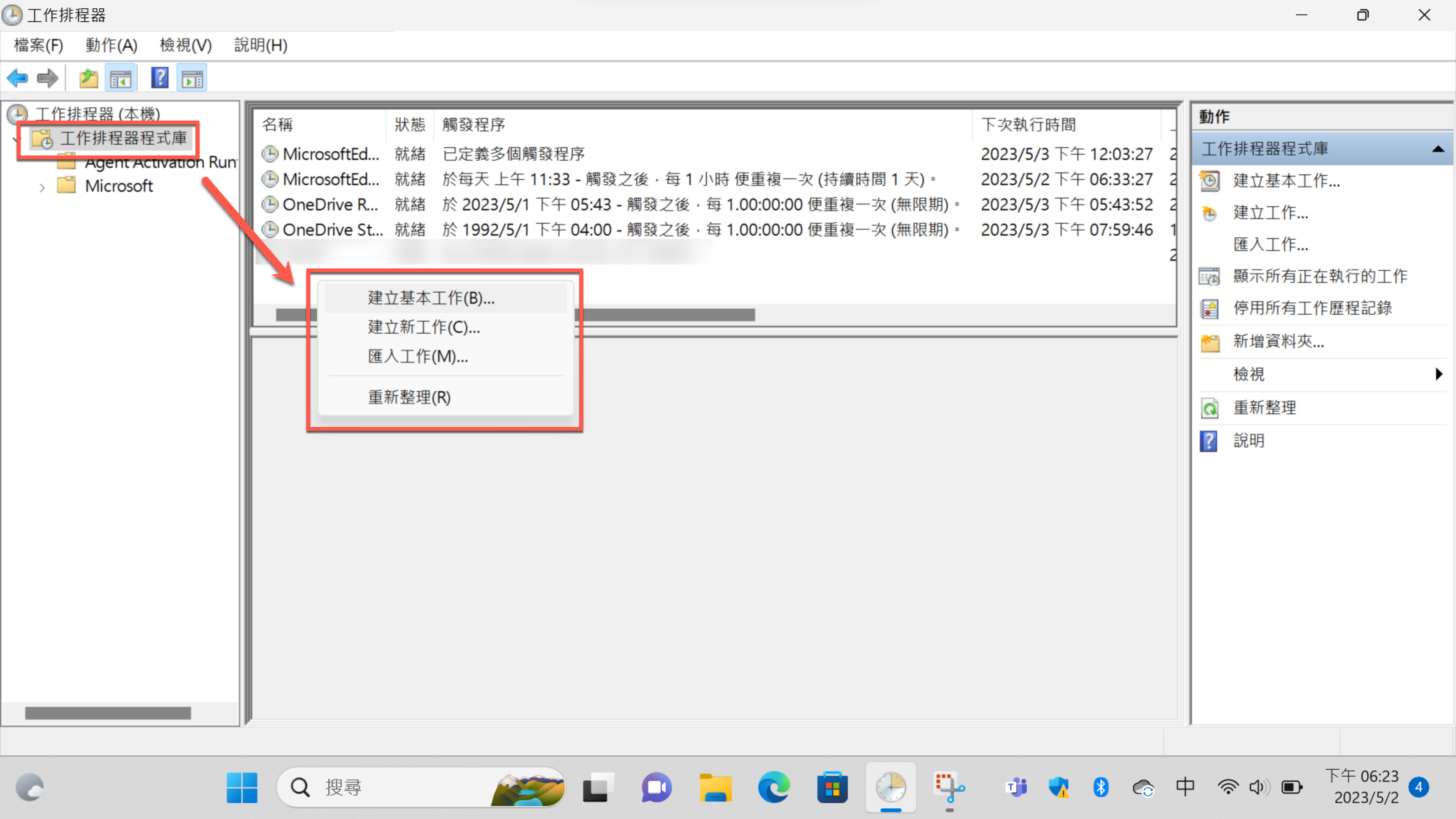Click 停用所有工作歷程記錄 in actions pane
1456x819 pixels.
1312,308
